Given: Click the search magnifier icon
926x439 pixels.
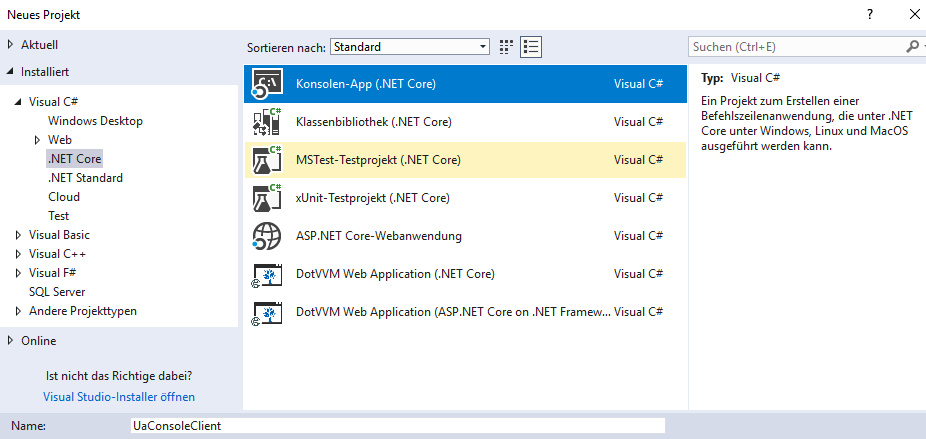Looking at the screenshot, I should point(912,47).
